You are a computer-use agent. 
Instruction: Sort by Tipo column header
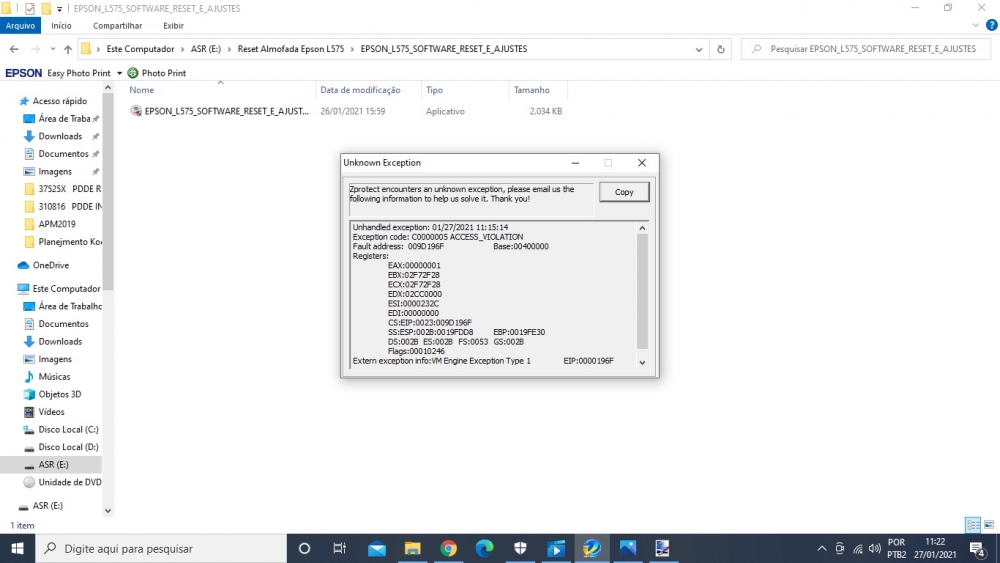pyautogui.click(x=434, y=90)
